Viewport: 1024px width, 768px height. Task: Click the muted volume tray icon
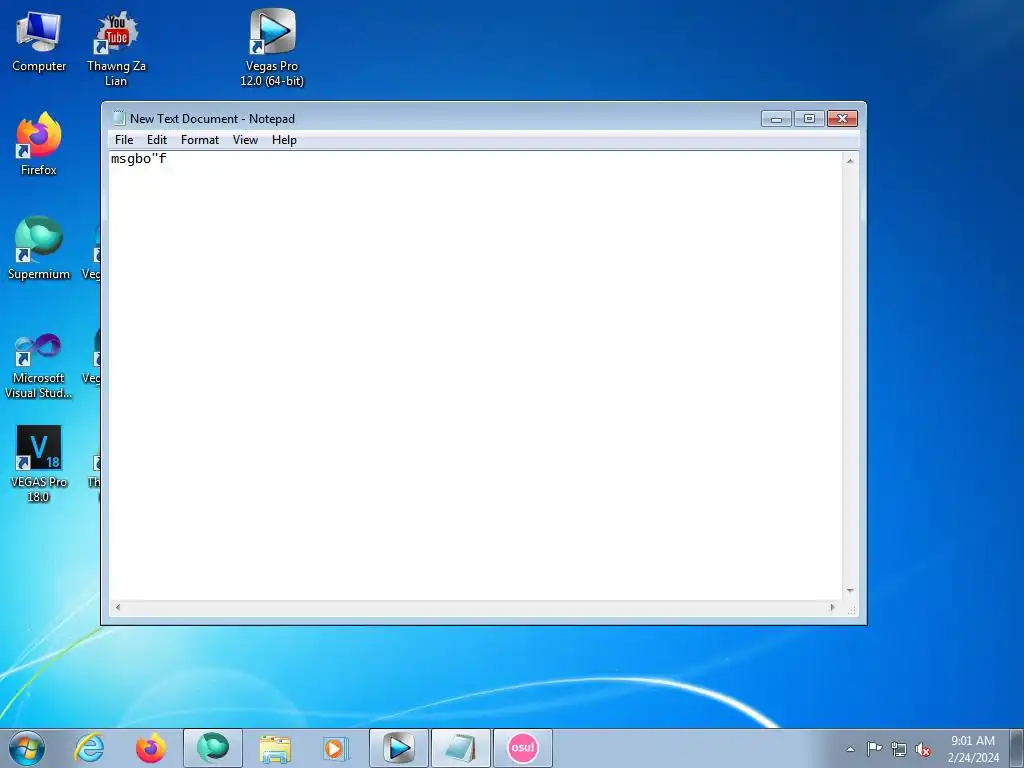(923, 749)
